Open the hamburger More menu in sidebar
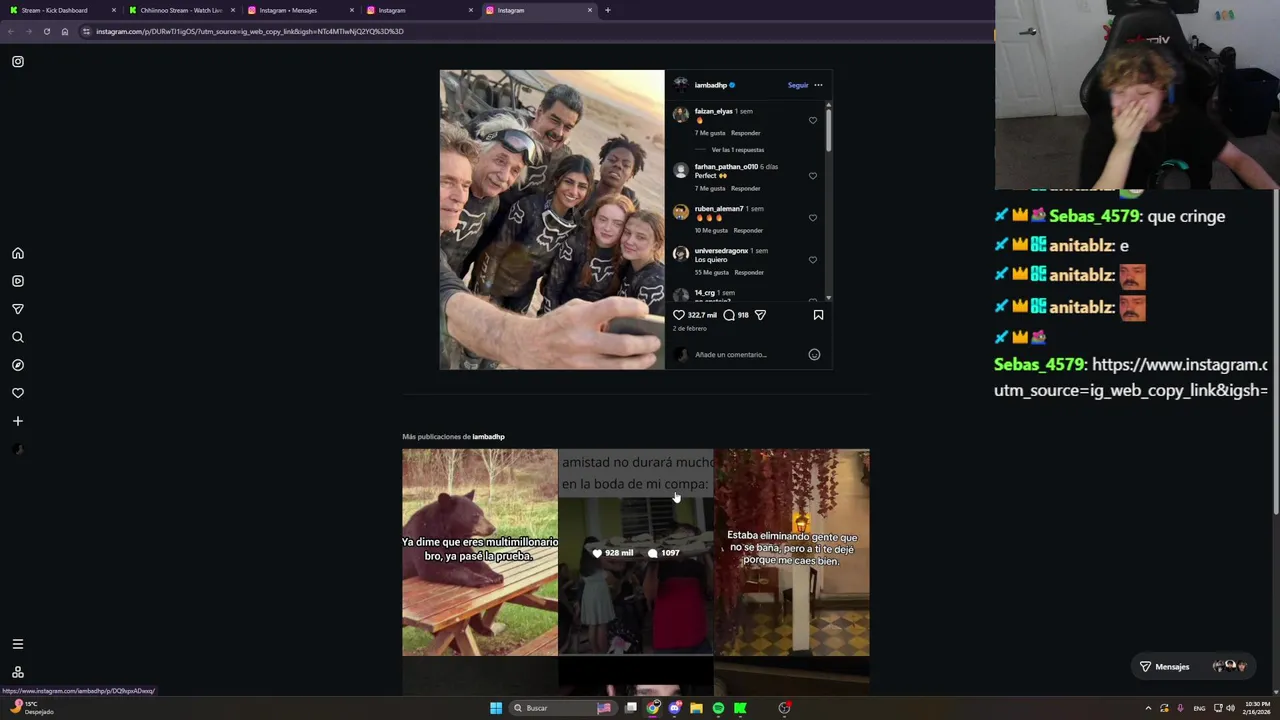The image size is (1280, 720). click(18, 644)
